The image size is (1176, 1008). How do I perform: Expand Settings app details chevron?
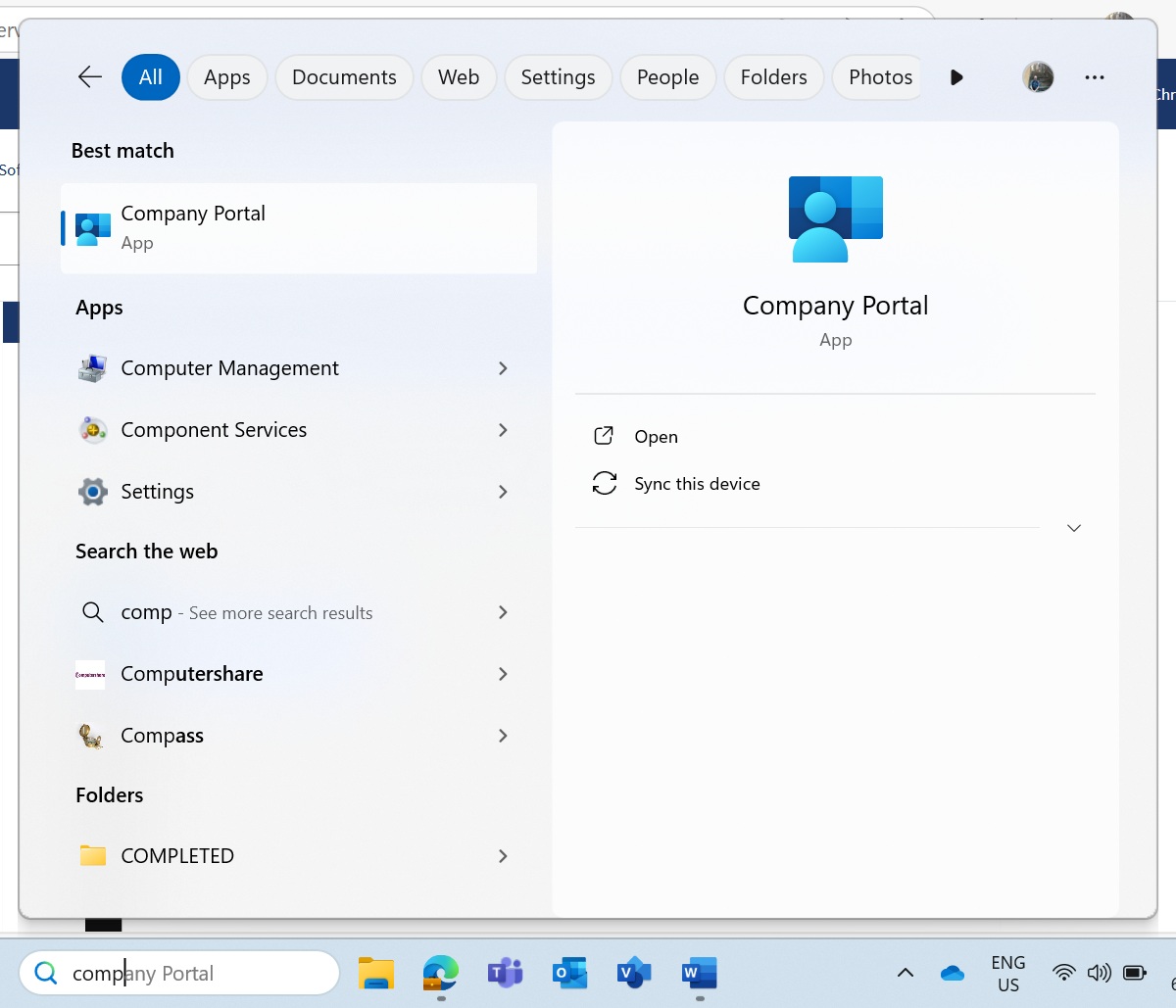pos(503,492)
